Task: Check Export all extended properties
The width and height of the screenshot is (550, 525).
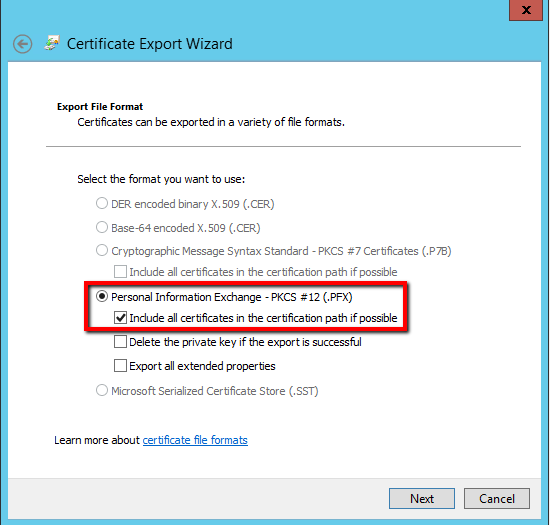Action: [120, 365]
